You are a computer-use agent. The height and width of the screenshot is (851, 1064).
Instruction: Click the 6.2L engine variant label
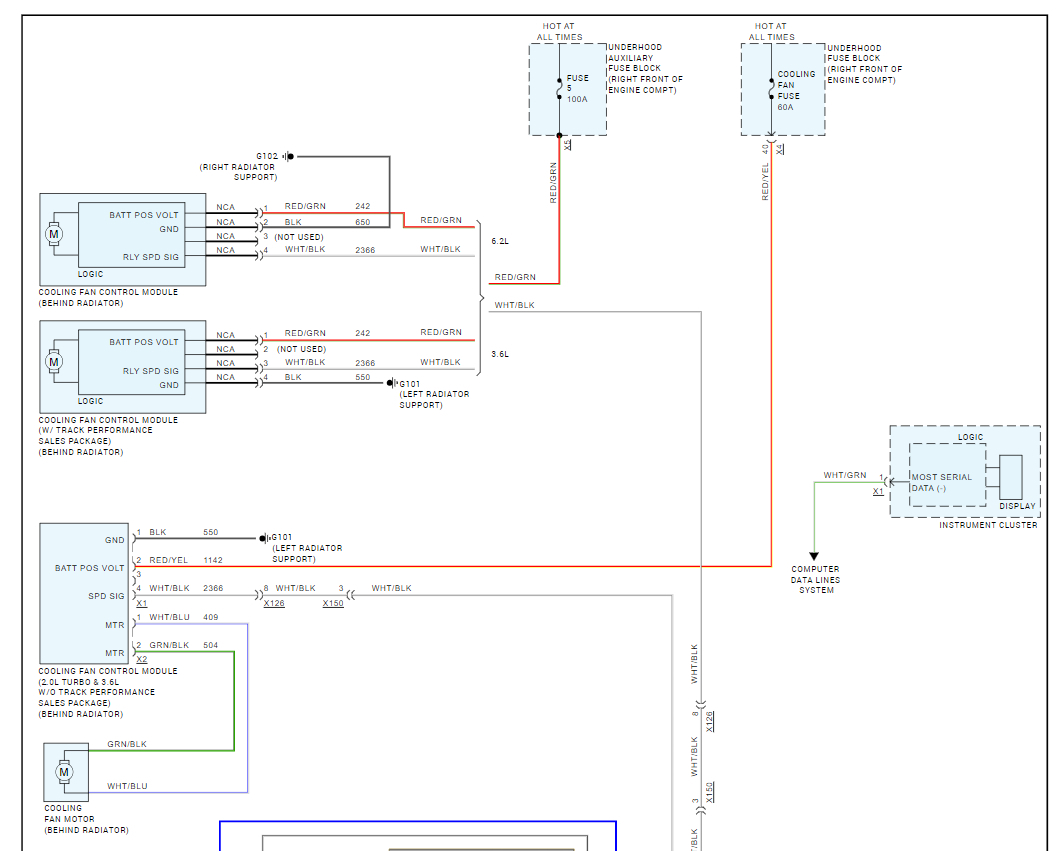tap(500, 241)
